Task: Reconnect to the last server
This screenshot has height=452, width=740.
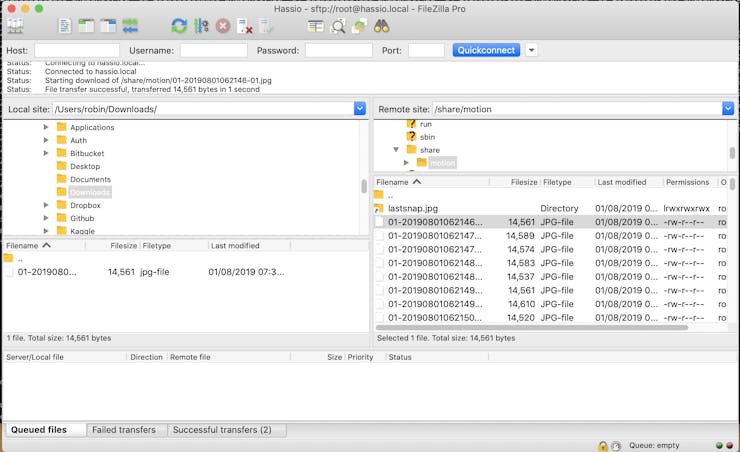Action: tap(266, 26)
